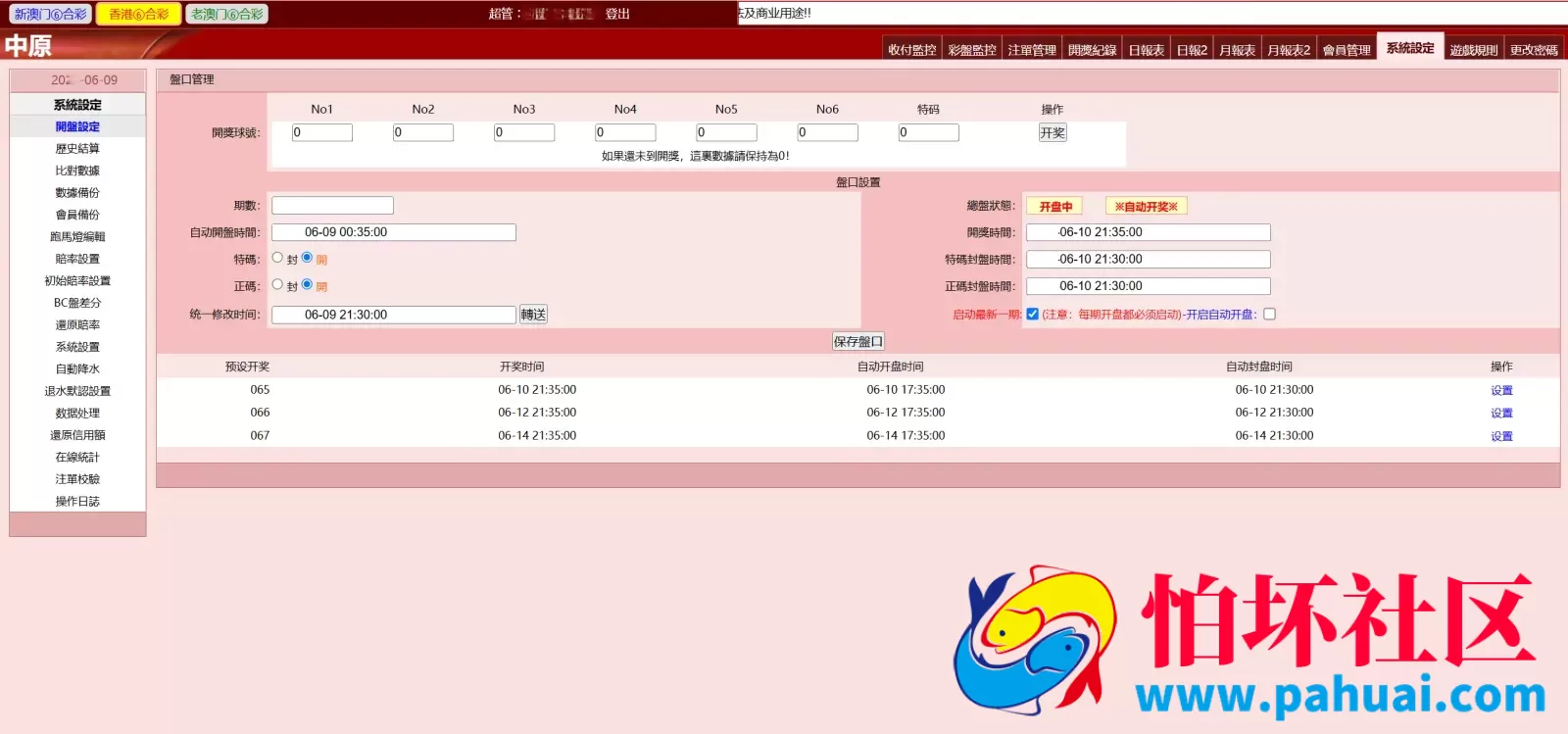Click 设置 link for period 066
Image resolution: width=1568 pixels, height=734 pixels.
[x=1501, y=413]
